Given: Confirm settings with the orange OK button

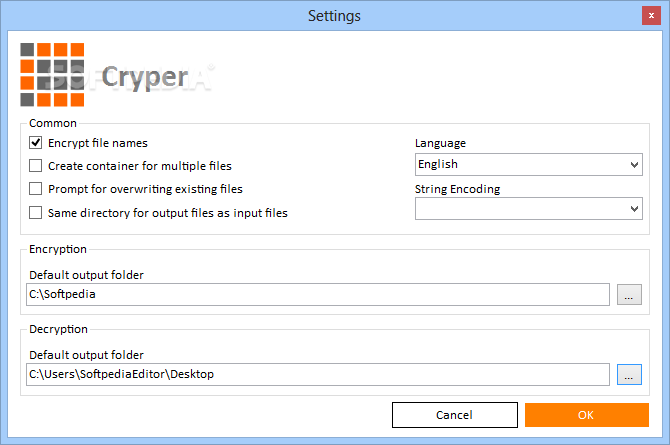Looking at the screenshot, I should [x=587, y=415].
